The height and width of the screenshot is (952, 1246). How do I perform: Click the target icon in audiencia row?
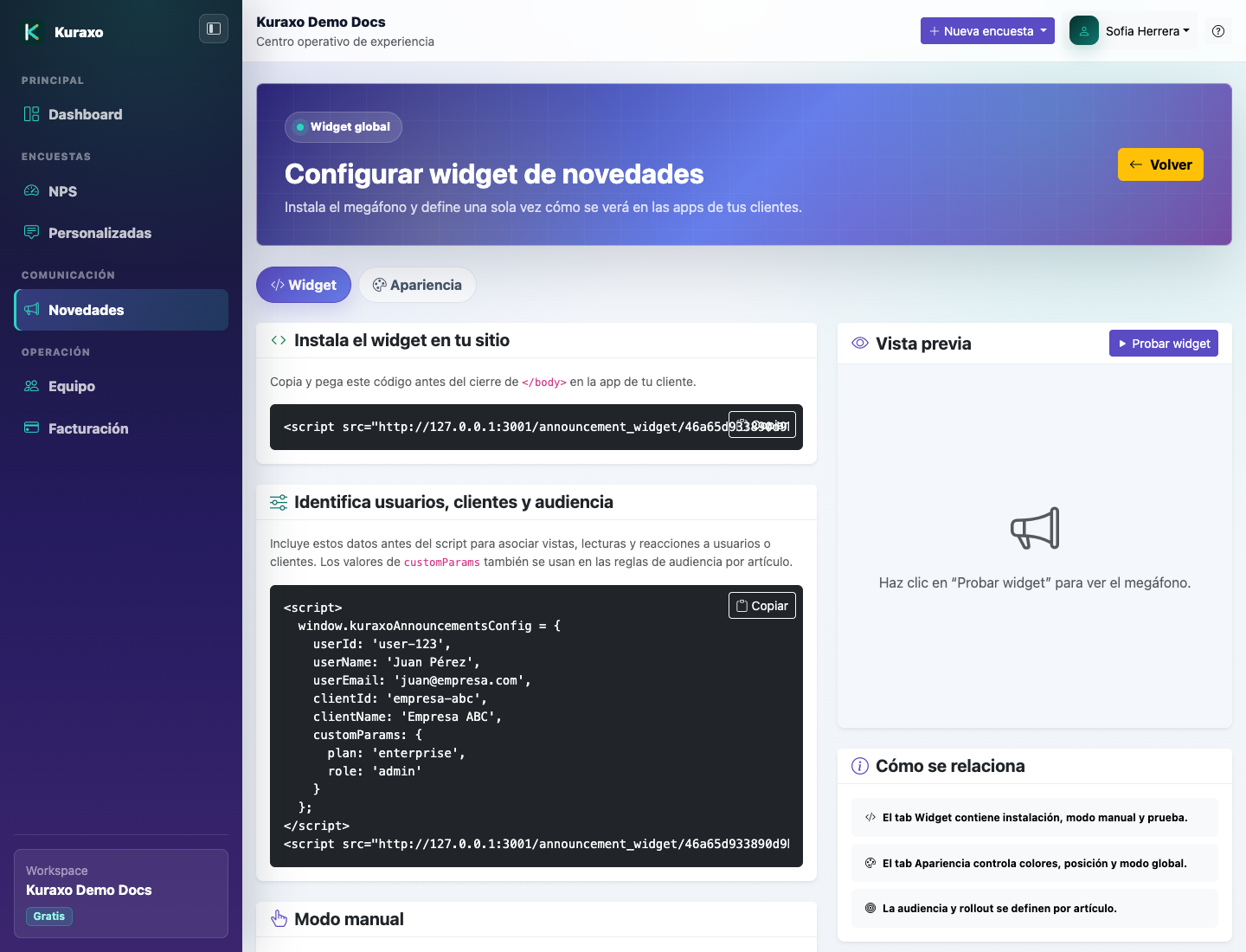(870, 908)
